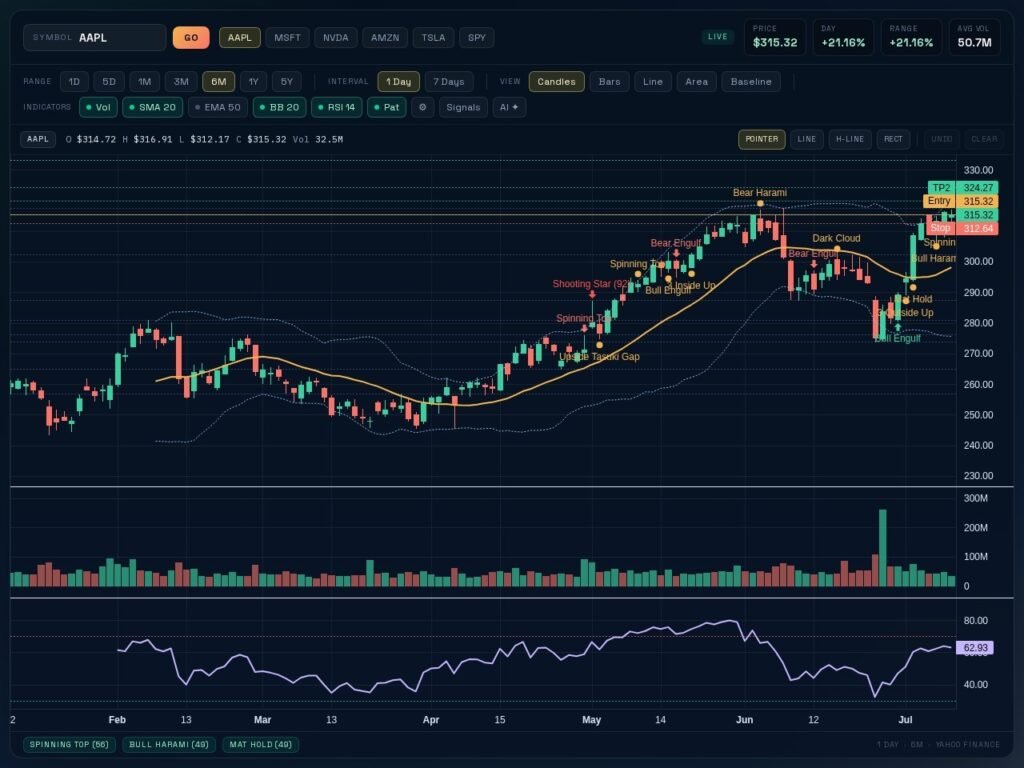Click the PRICE $315.32 stat card
Screen dimensions: 1024x768
point(775,37)
